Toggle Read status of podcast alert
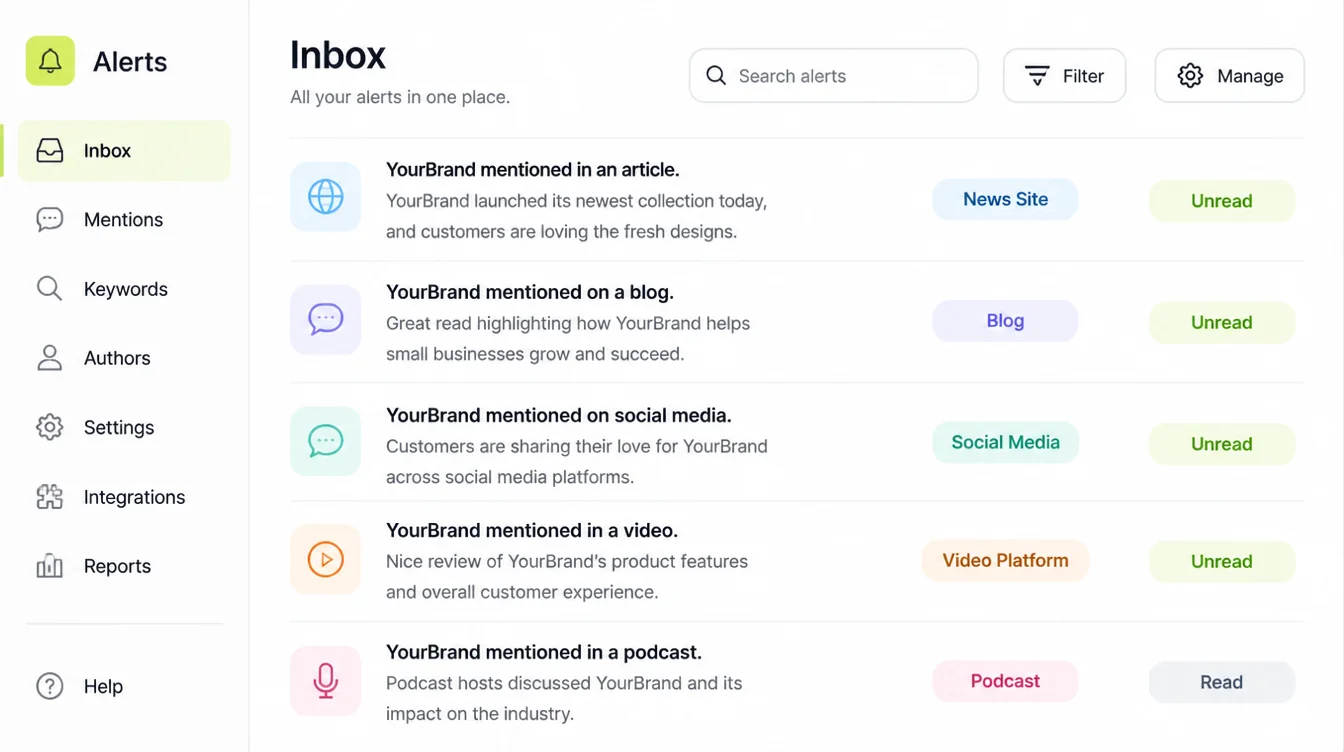The width and height of the screenshot is (1344, 752). tap(1222, 682)
